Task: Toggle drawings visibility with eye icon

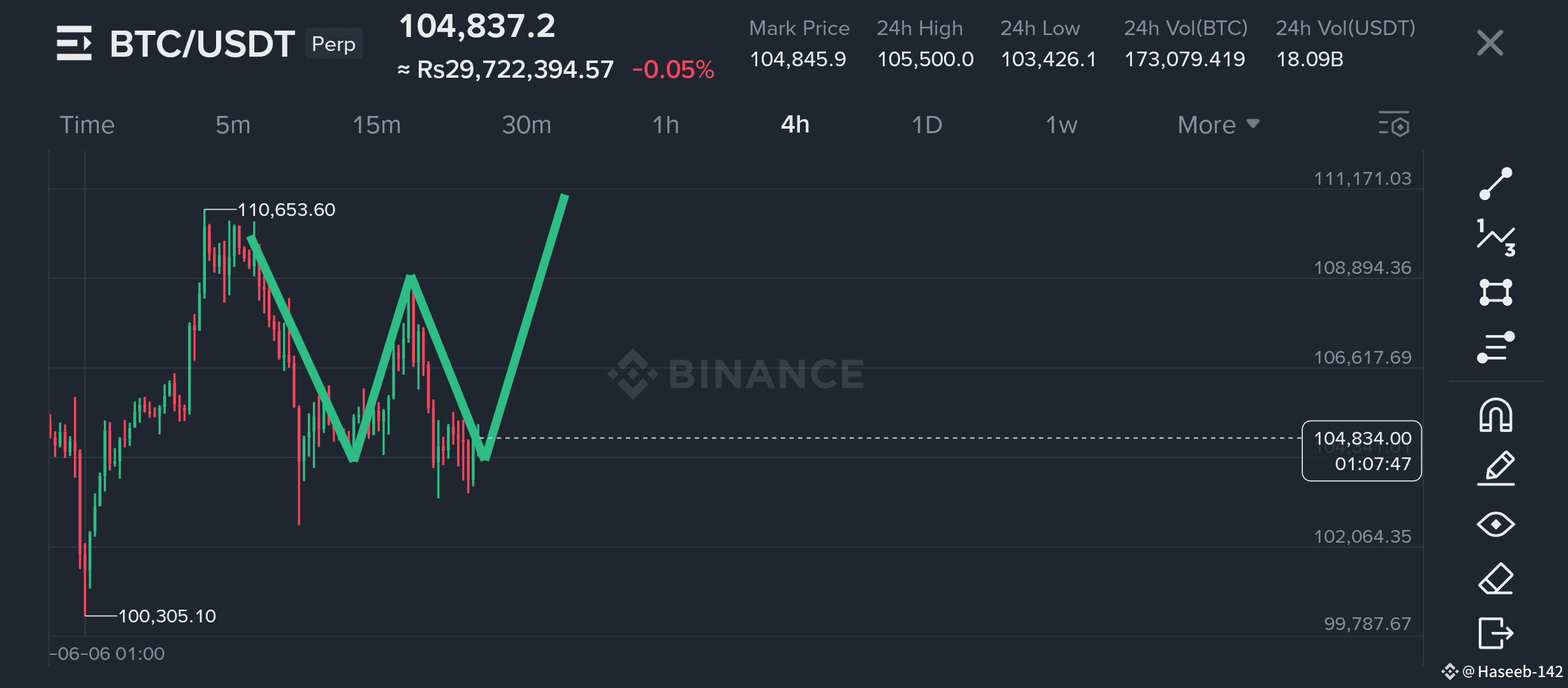Action: tap(1495, 524)
